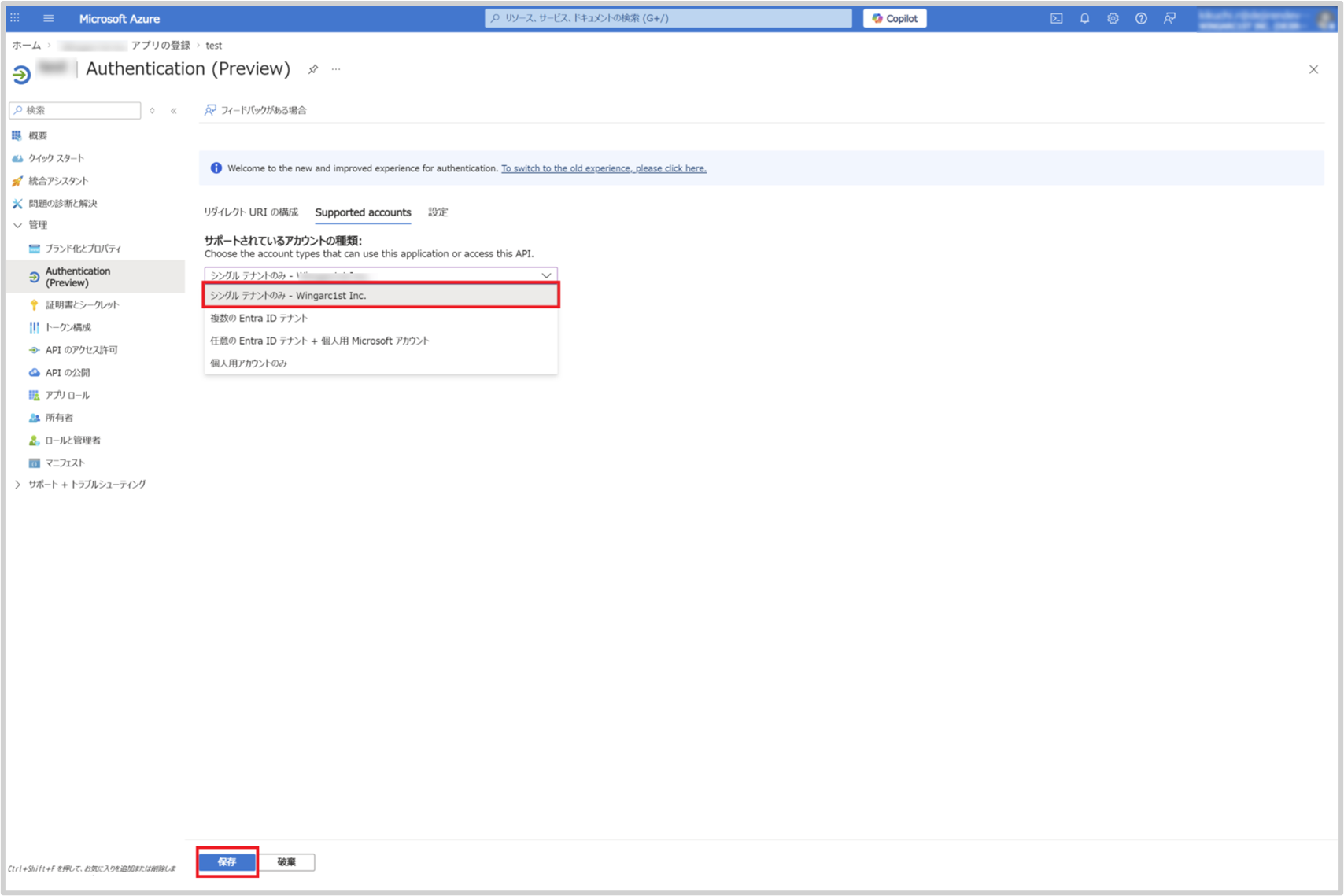Screen dimensions: 1344x896
Task: Switch to リダイレクト URI の構成 tab
Action: [251, 212]
